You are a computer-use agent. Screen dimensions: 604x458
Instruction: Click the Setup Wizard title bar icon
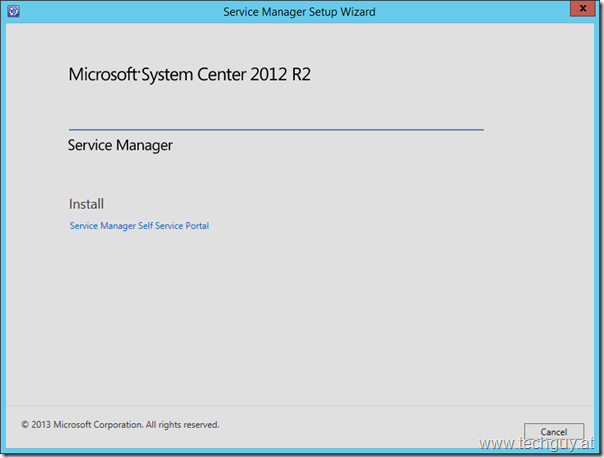13,11
